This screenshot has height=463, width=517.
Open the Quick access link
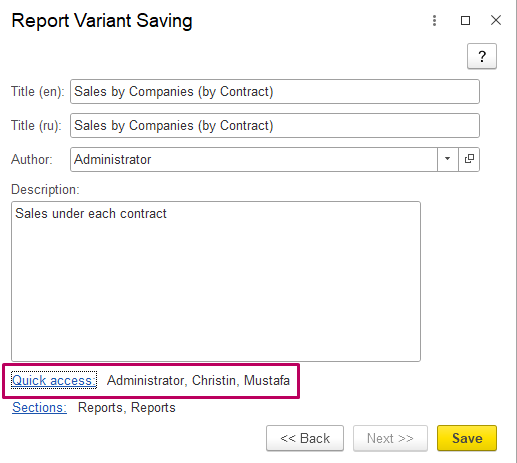(54, 380)
